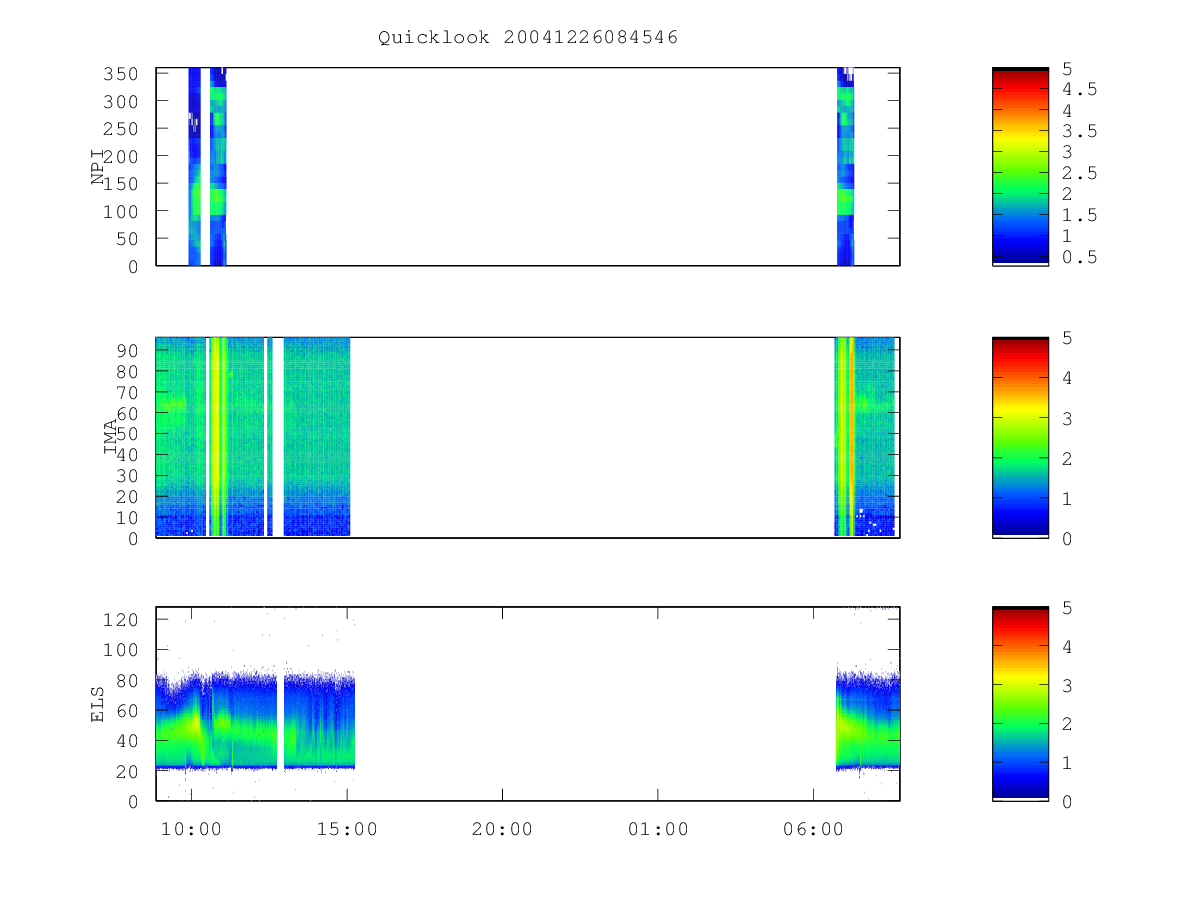Click the 2.5 label on NPI colorbar
1200x900 pixels.
point(1079,174)
